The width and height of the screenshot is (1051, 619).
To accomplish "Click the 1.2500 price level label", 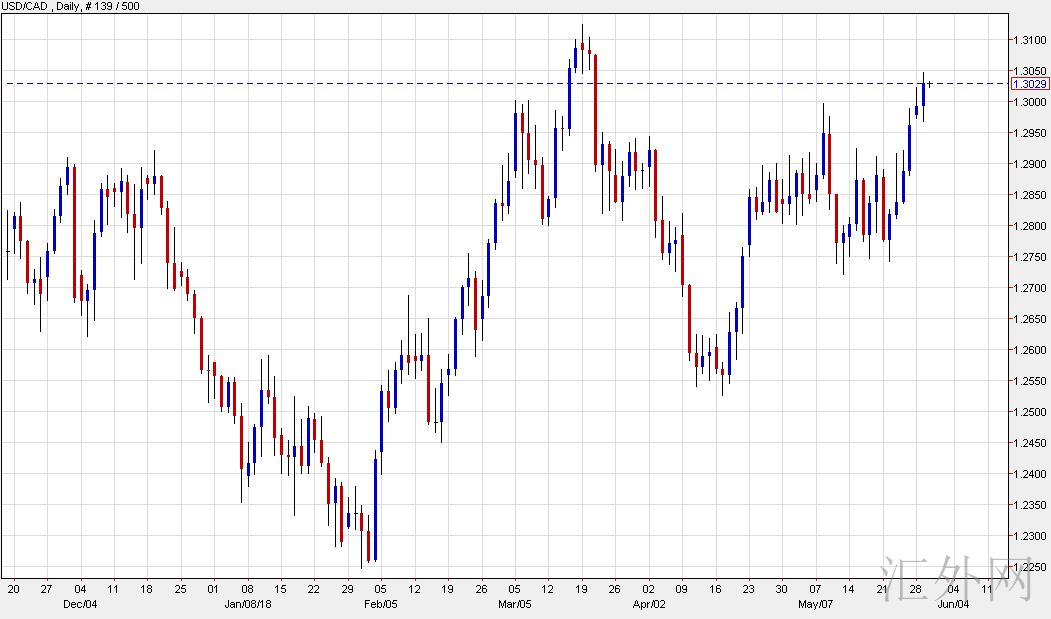I will click(1028, 412).
